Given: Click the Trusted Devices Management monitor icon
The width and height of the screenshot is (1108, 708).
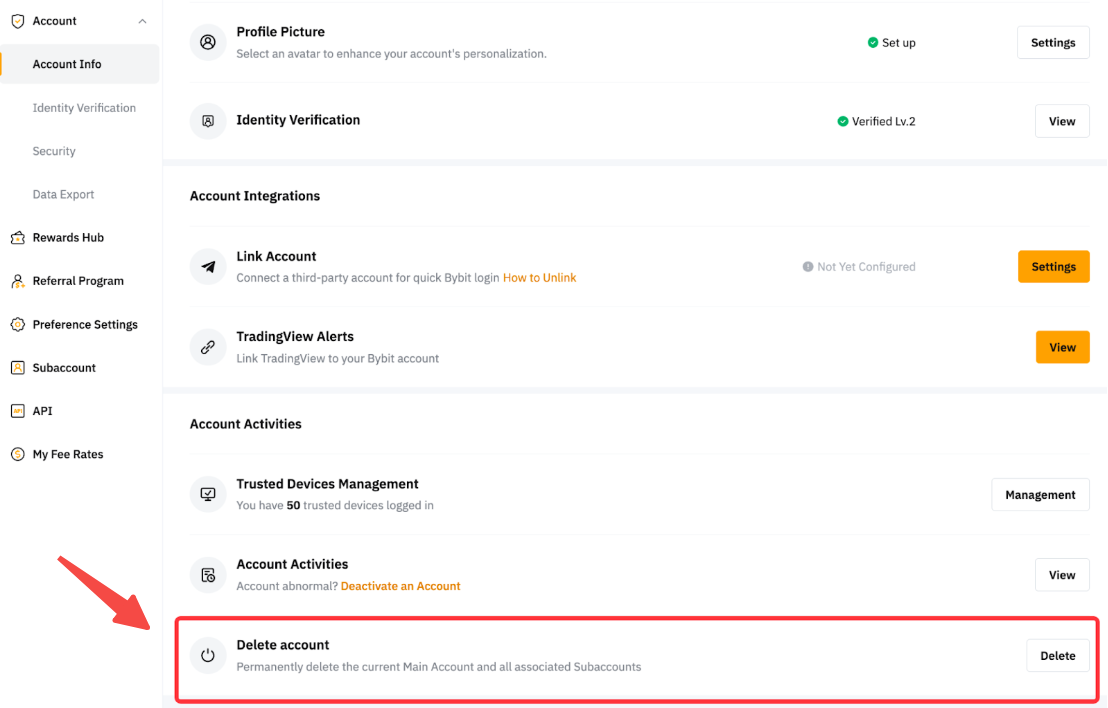Looking at the screenshot, I should tap(208, 494).
